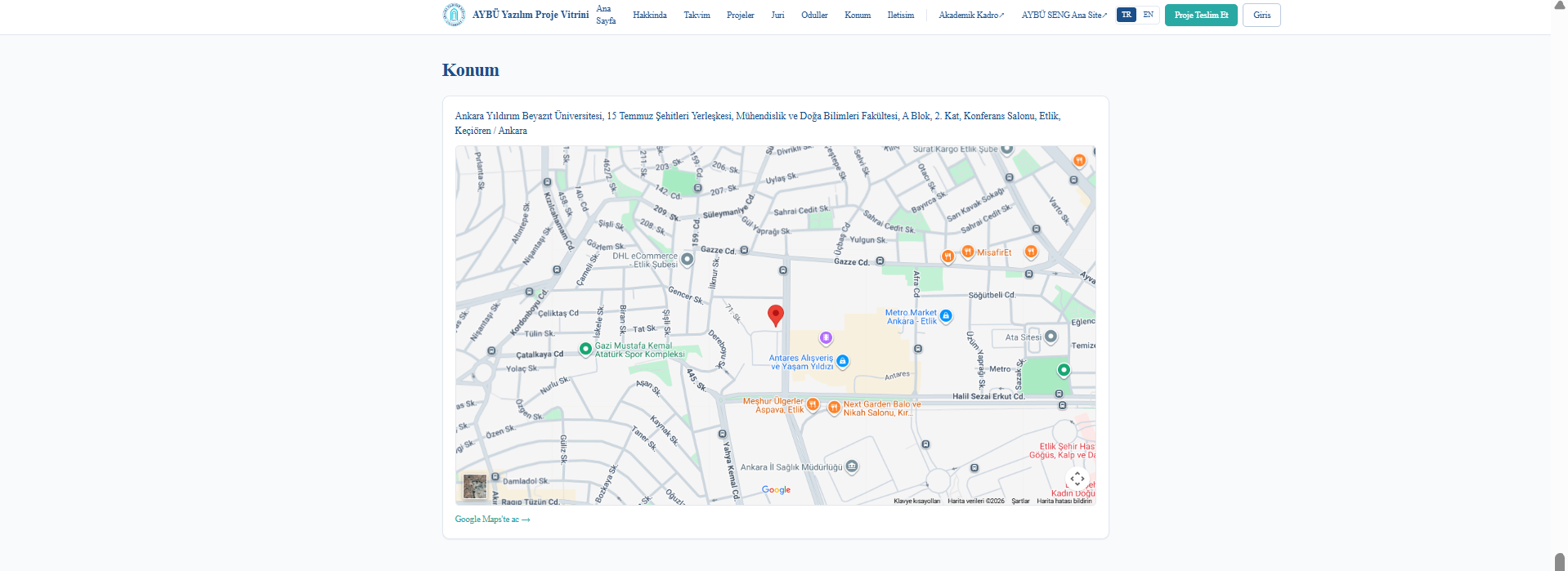Select Ankara İl Sağlık Müdürlüğü marker
The image size is (1568, 571).
tap(852, 466)
